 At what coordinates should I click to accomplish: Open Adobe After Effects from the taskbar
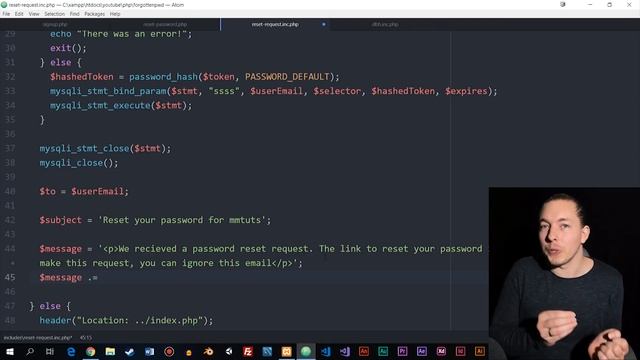click(422, 351)
